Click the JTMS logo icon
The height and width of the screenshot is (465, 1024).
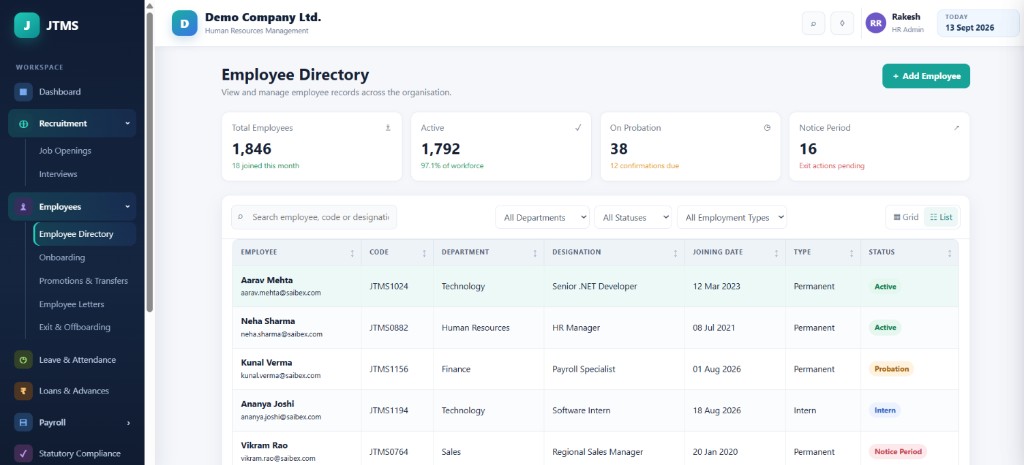click(x=27, y=25)
